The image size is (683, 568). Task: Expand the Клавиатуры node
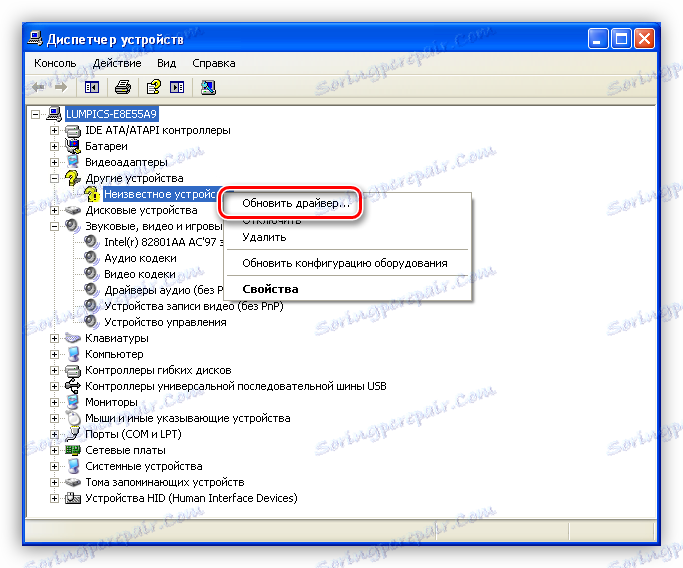[54, 338]
